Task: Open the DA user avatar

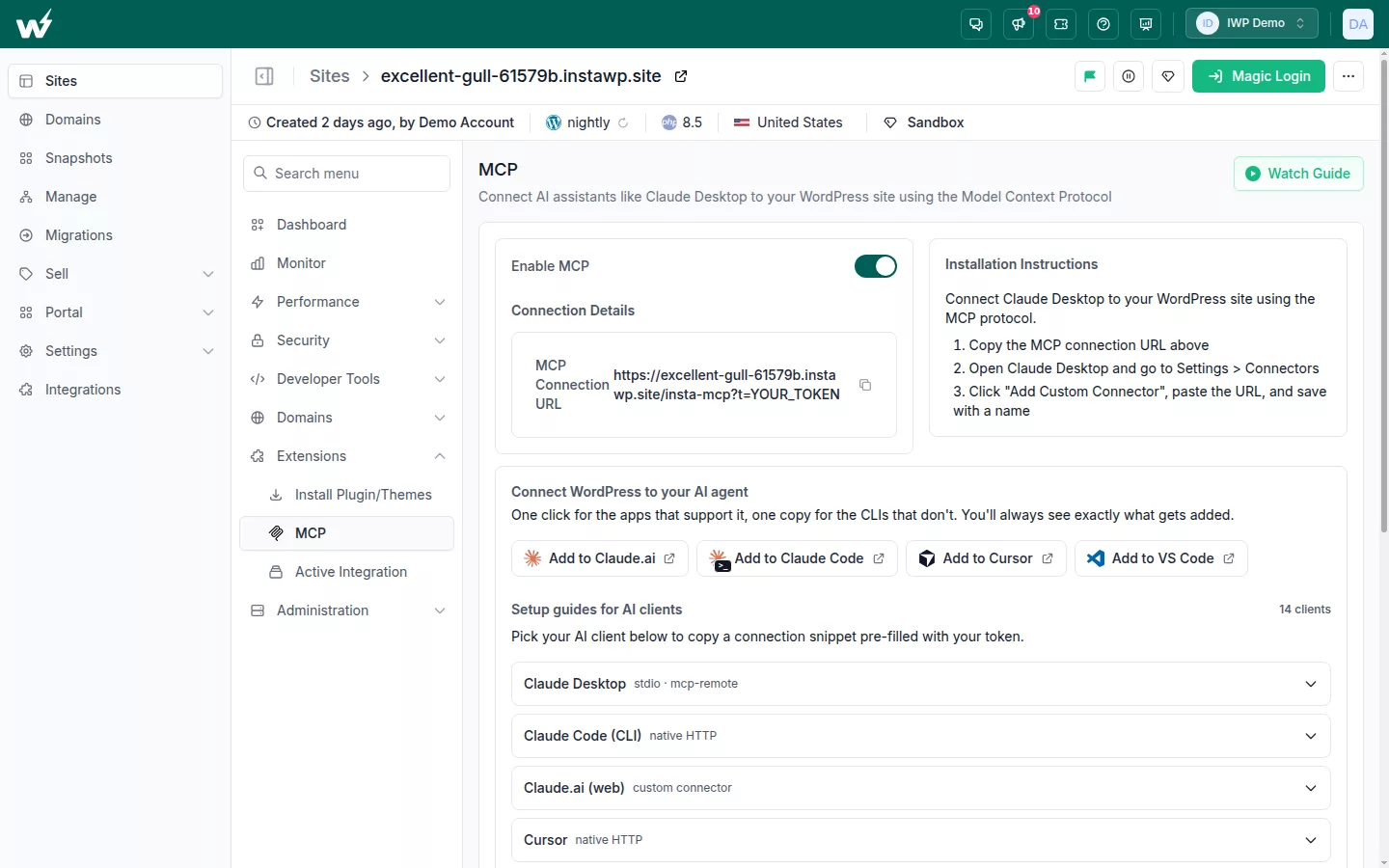Action: [1358, 24]
